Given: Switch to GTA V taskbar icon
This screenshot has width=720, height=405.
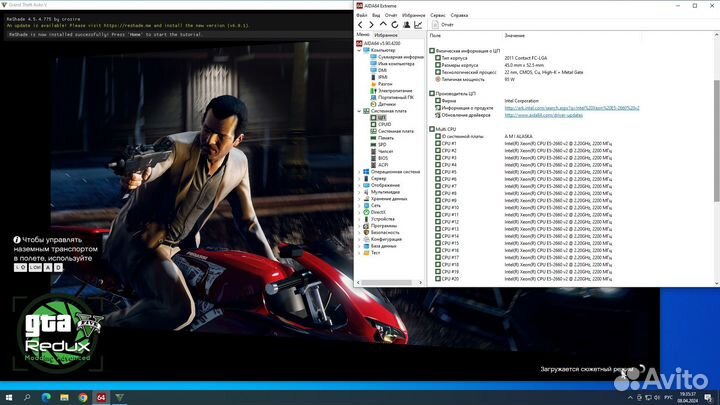Looking at the screenshot, I should 119,398.
